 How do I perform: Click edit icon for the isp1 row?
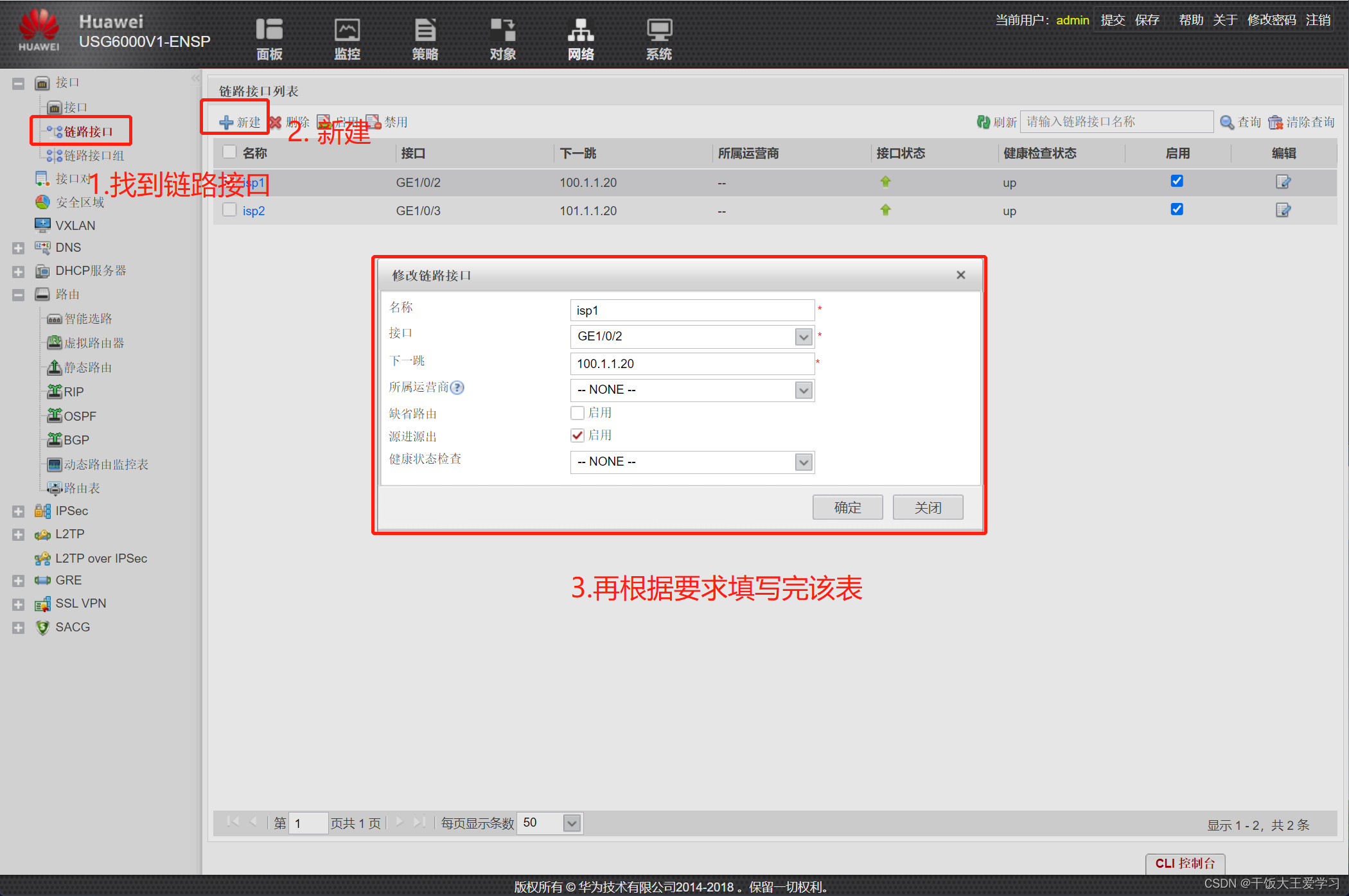[1283, 182]
